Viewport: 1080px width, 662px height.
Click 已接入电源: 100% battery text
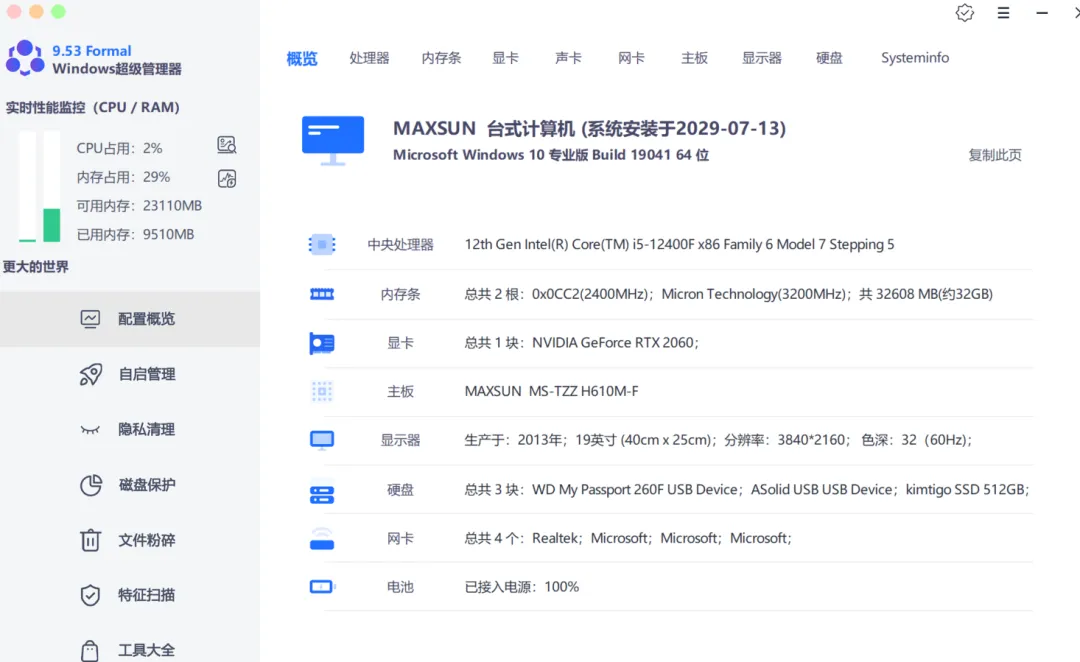(x=522, y=587)
